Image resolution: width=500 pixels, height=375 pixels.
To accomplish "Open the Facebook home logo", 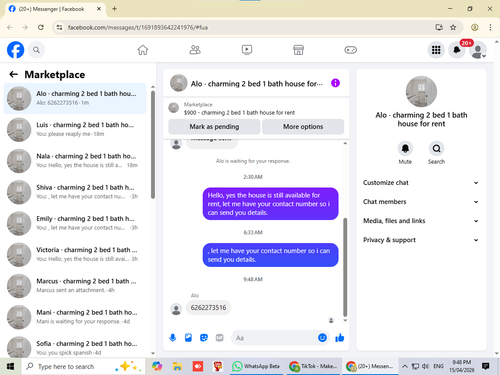I will (x=15, y=50).
